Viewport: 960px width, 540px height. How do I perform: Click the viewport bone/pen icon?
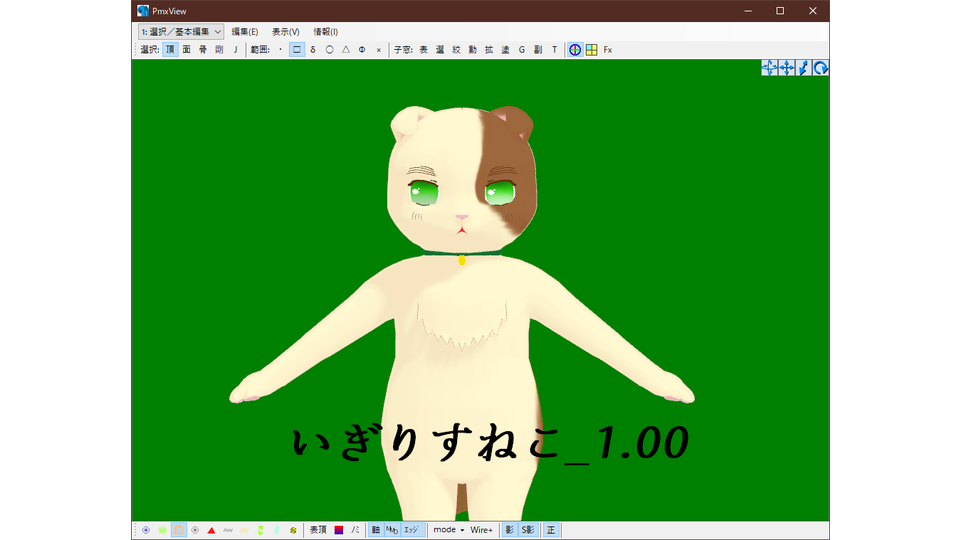[x=804, y=68]
